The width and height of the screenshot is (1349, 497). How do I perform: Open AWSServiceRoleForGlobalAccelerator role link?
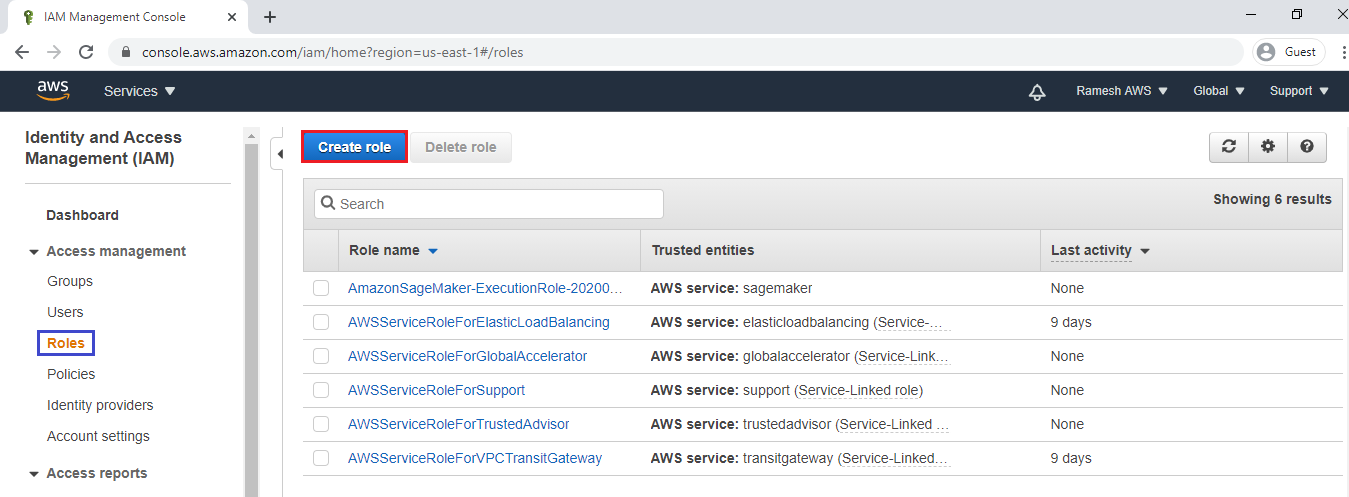pyautogui.click(x=467, y=356)
